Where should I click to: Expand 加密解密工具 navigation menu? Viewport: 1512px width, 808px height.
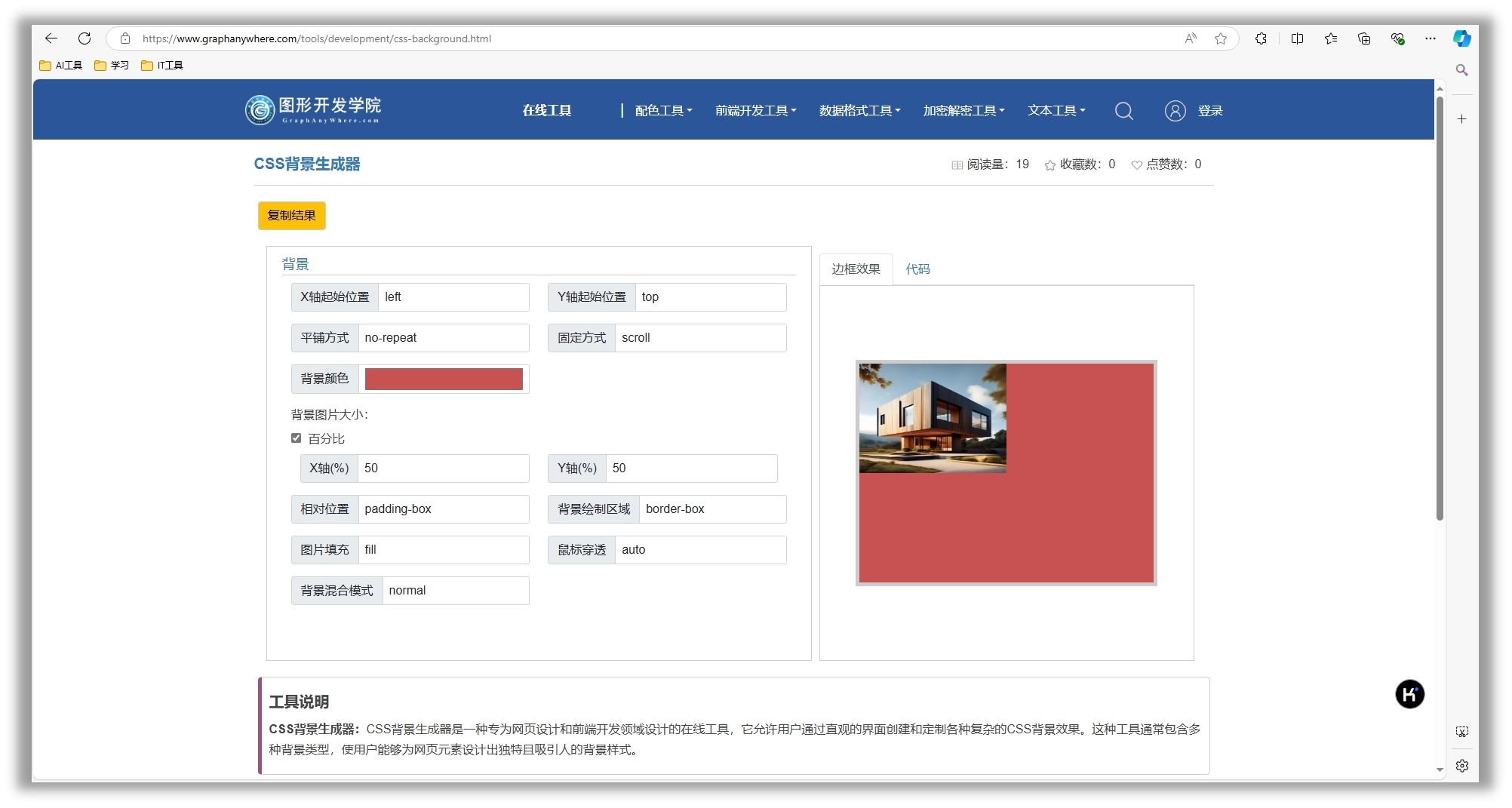(963, 111)
